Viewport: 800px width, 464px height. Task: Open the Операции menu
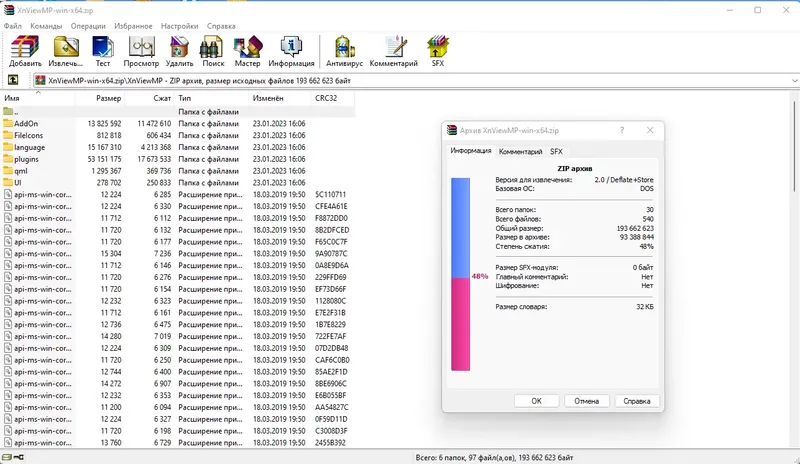[88, 26]
